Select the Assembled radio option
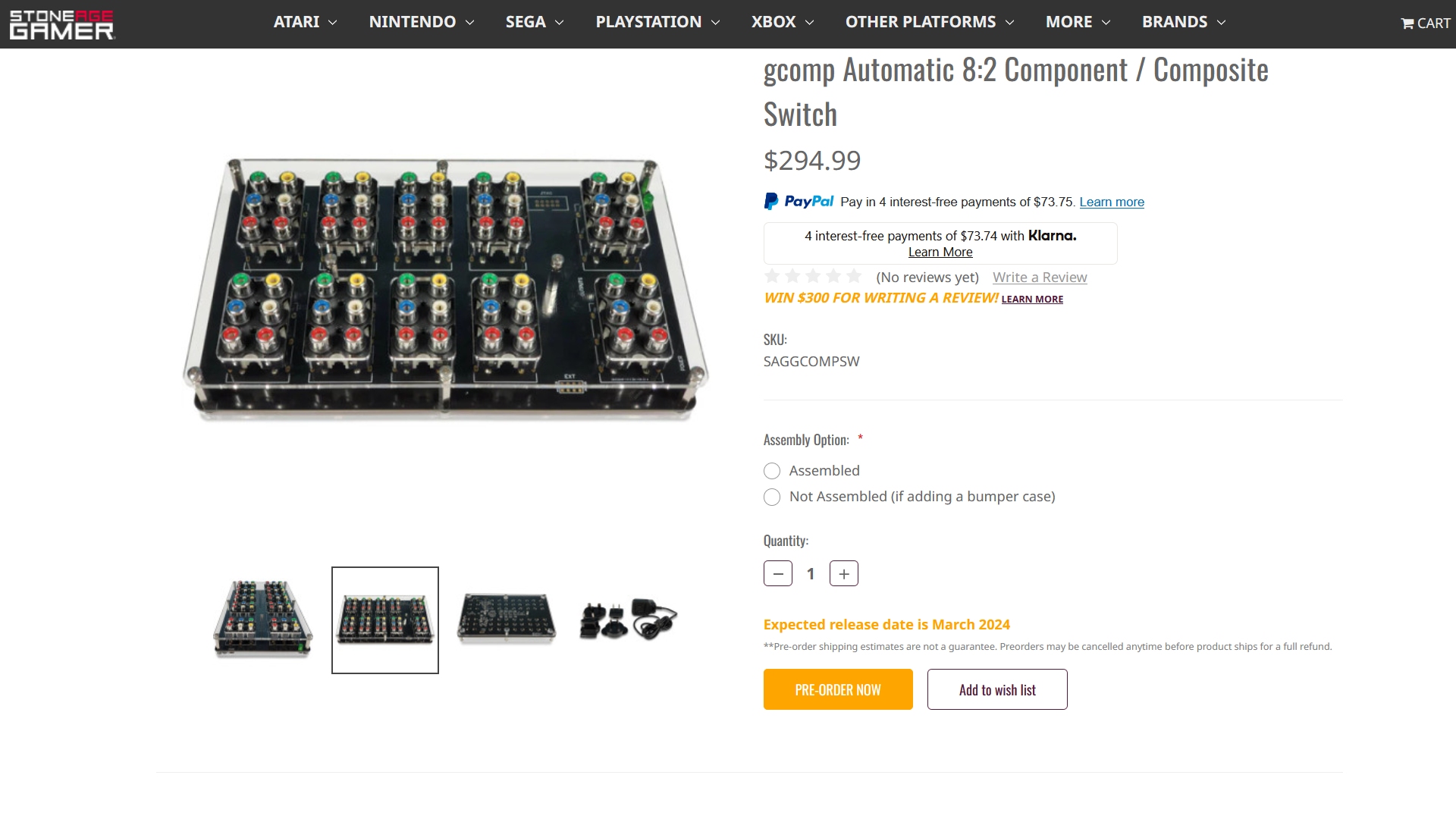 click(772, 471)
